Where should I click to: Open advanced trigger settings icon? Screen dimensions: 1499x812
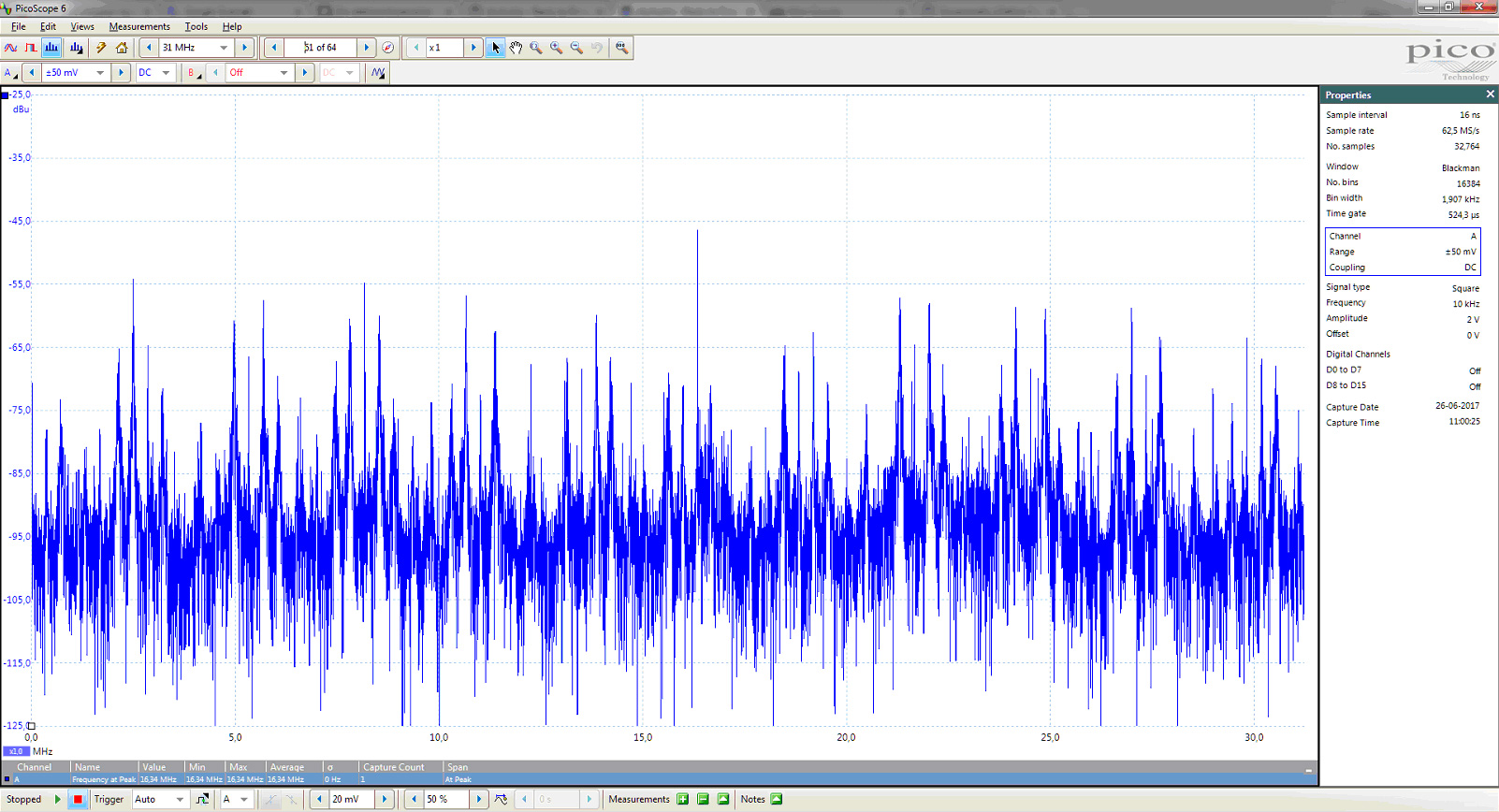tap(202, 800)
